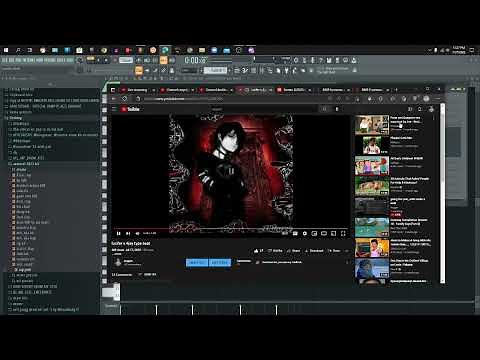
Task: Open the system tray clock
Action: 459,50
